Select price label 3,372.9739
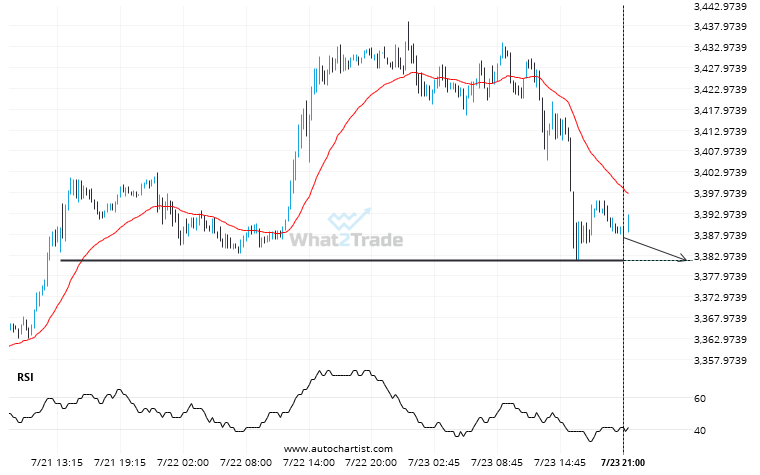 [x=720, y=298]
